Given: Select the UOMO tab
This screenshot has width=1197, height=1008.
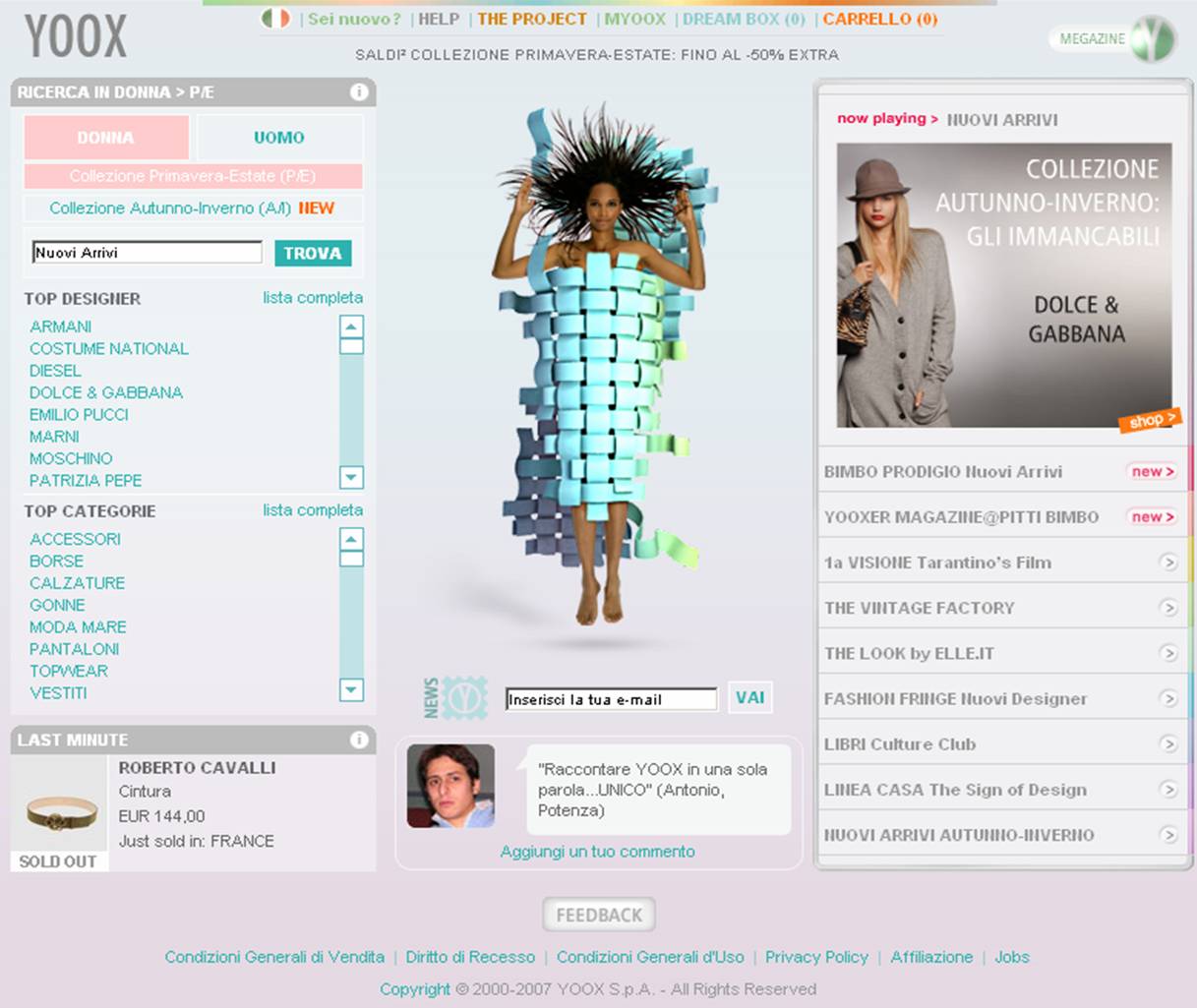Looking at the screenshot, I should coord(279,138).
